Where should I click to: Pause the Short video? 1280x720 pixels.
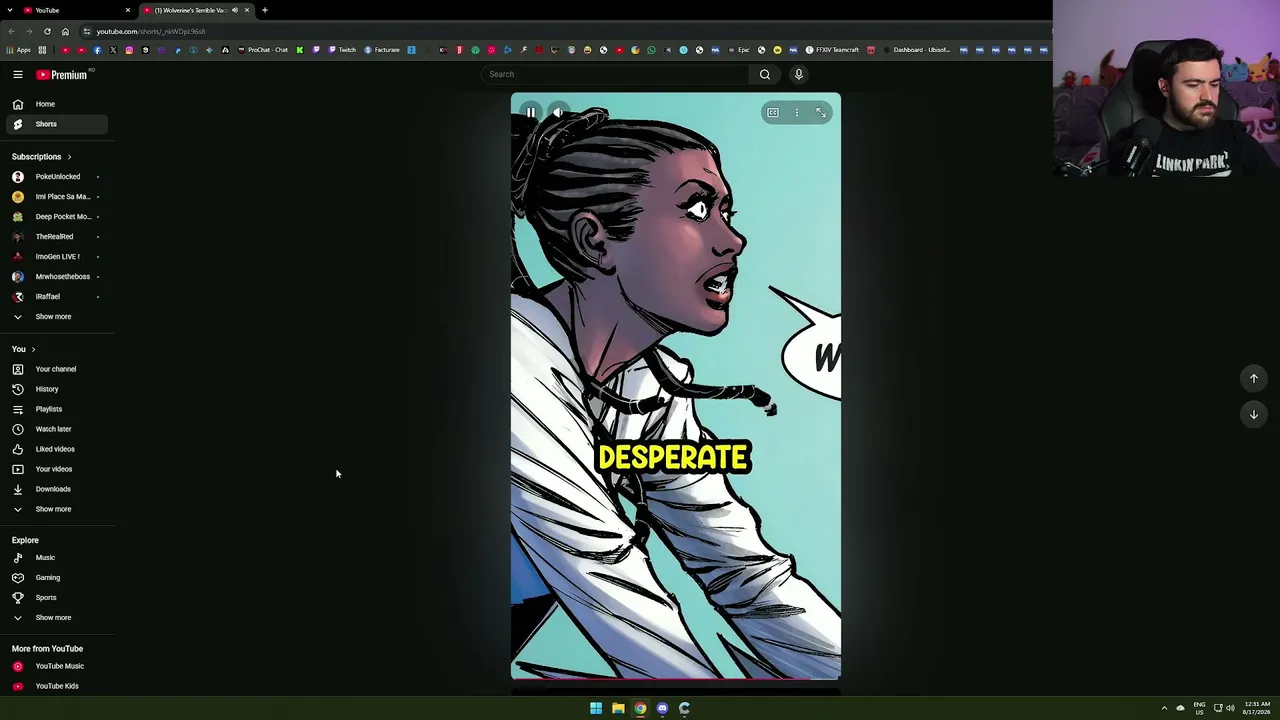click(x=531, y=113)
